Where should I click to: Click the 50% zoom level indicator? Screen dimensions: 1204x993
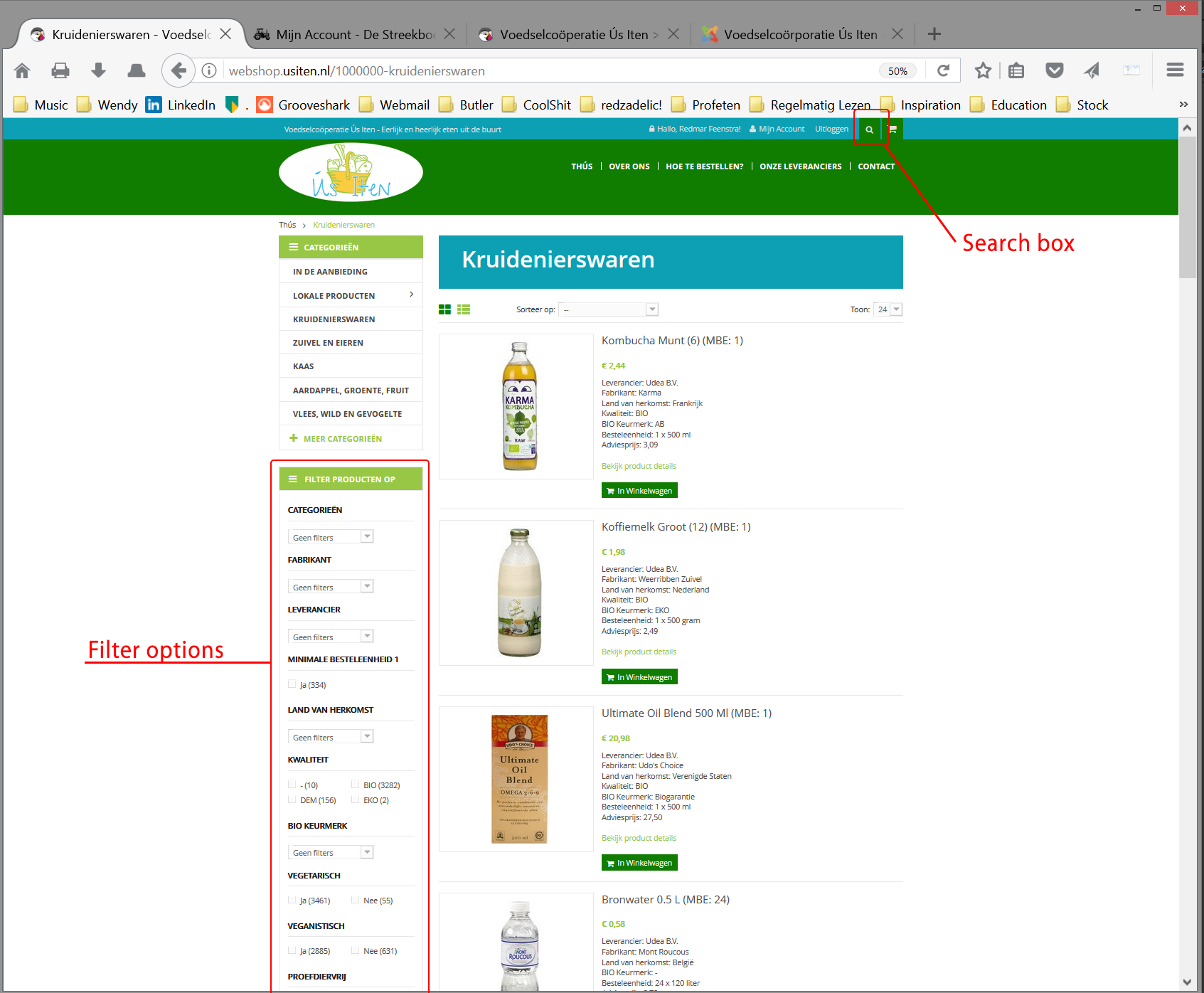click(x=897, y=71)
